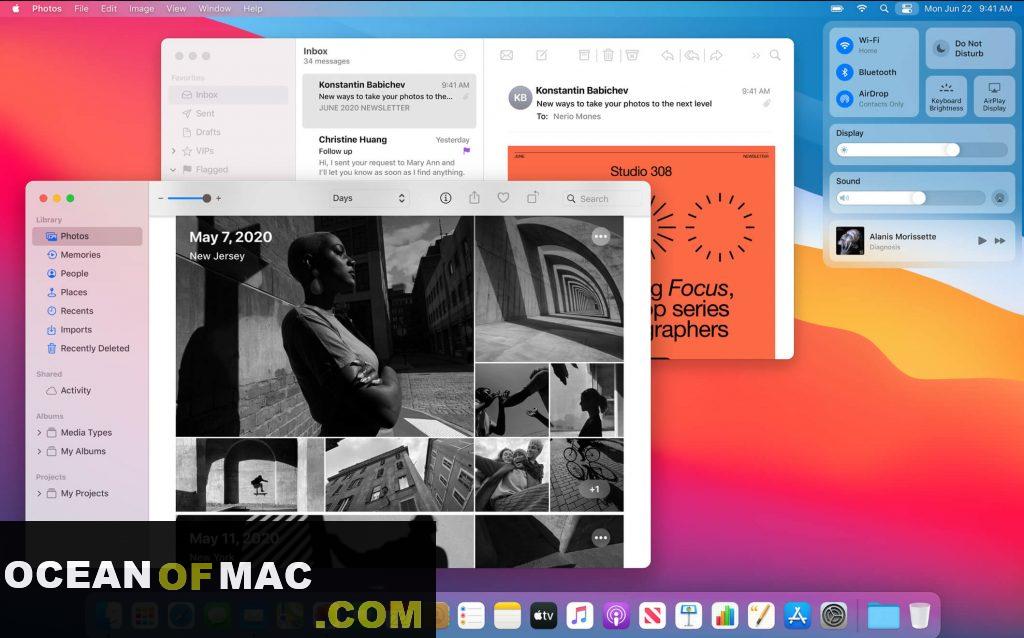Toggle the Control Center icon in menu bar
The image size is (1024, 638).
coord(906,8)
